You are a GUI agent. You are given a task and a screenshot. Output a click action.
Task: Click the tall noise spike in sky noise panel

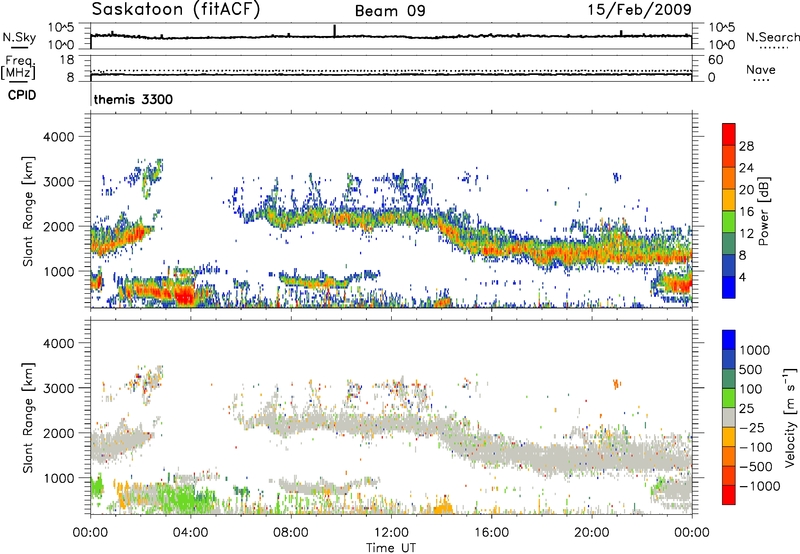(x=334, y=31)
